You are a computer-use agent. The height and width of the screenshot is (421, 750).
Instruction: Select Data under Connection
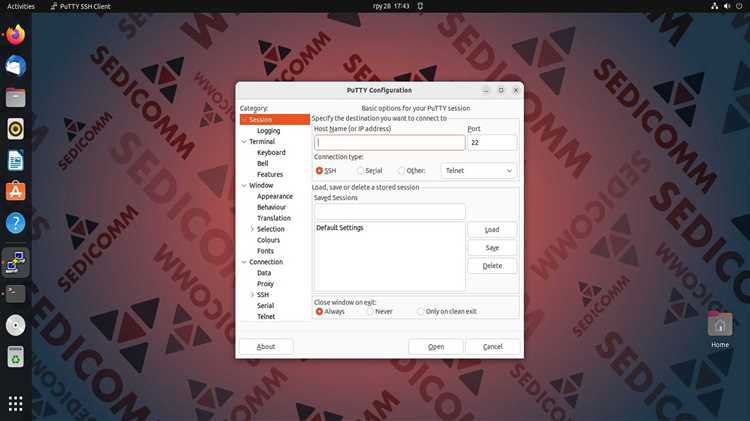pyautogui.click(x=264, y=273)
